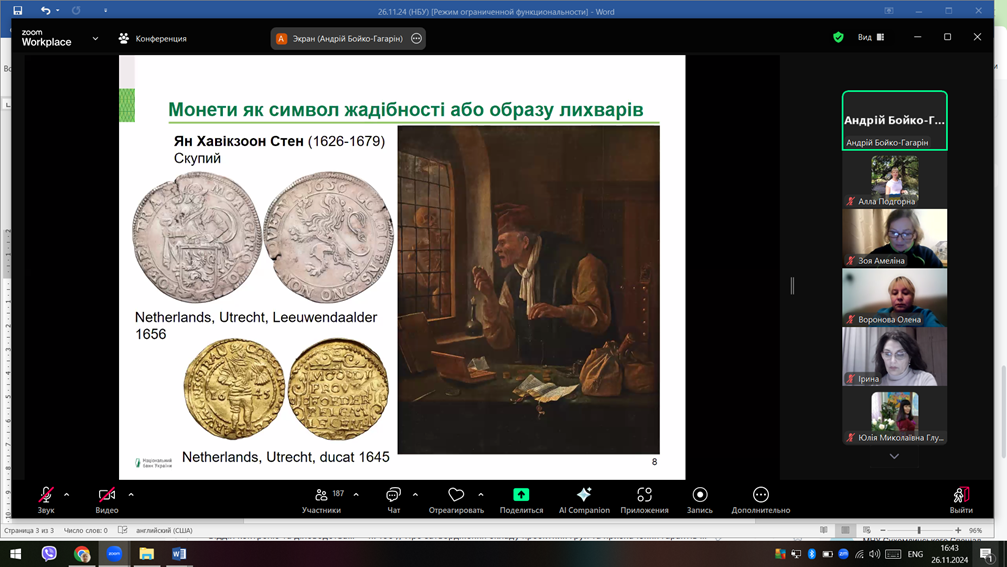The image size is (1007, 567).
Task: Click the green encryption shield icon
Action: 838,37
